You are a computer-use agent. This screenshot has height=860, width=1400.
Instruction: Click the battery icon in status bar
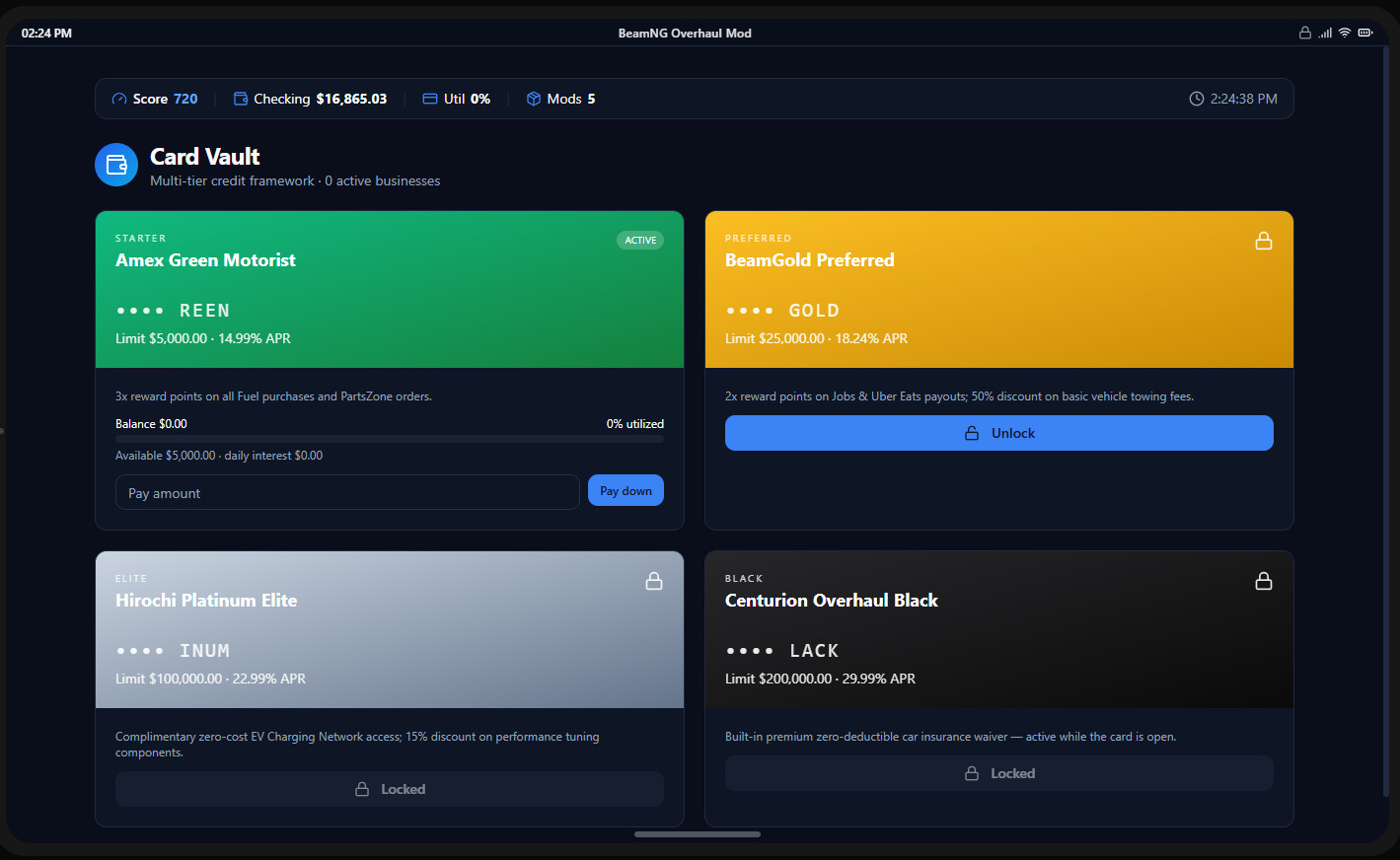pos(1365,33)
